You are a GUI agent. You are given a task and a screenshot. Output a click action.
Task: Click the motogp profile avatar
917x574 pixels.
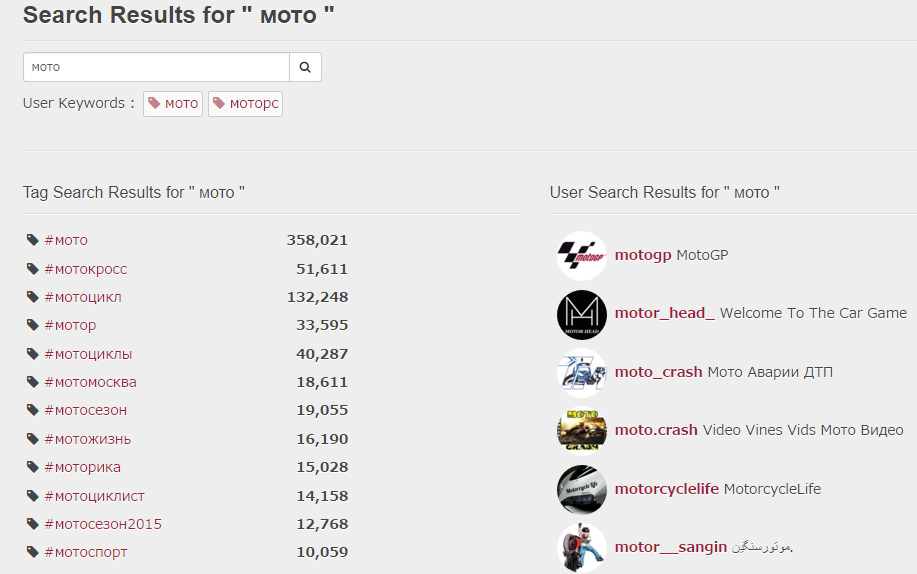tap(581, 256)
